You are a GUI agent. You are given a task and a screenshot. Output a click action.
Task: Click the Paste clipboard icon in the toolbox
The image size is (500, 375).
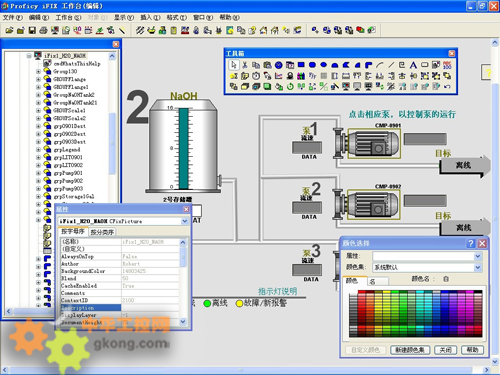[267, 65]
